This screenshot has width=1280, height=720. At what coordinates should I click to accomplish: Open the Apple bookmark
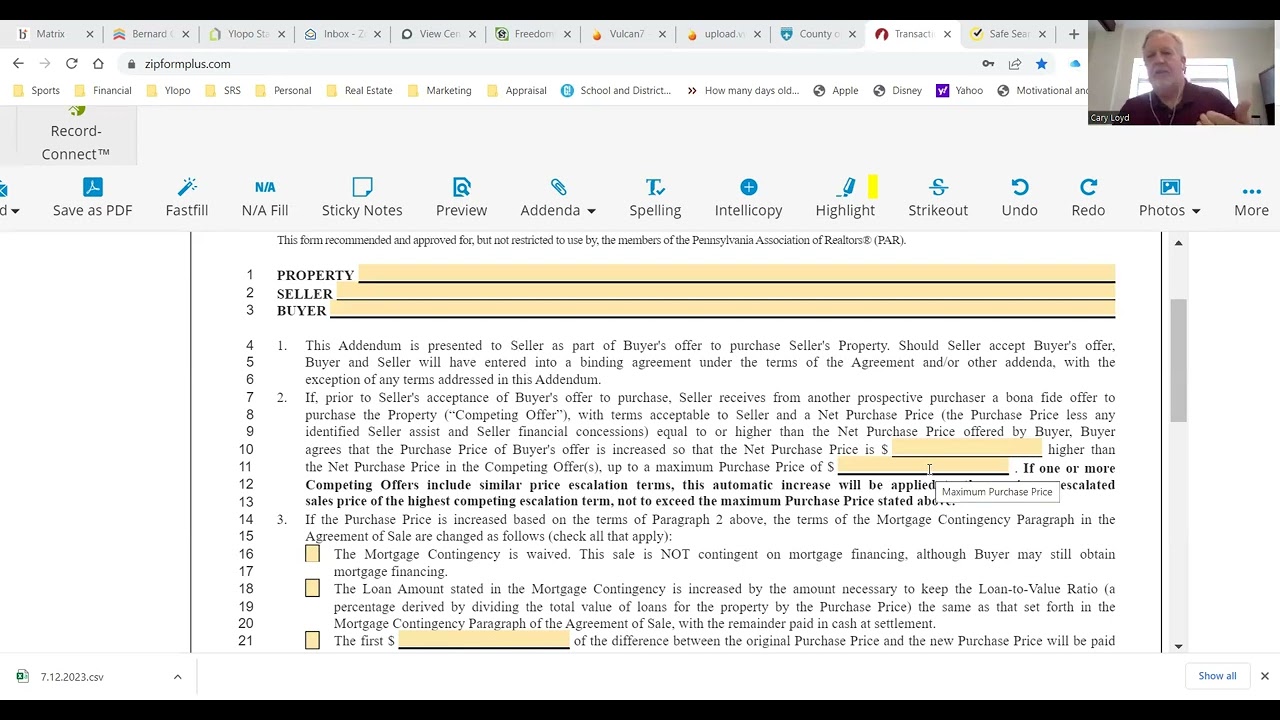[836, 90]
